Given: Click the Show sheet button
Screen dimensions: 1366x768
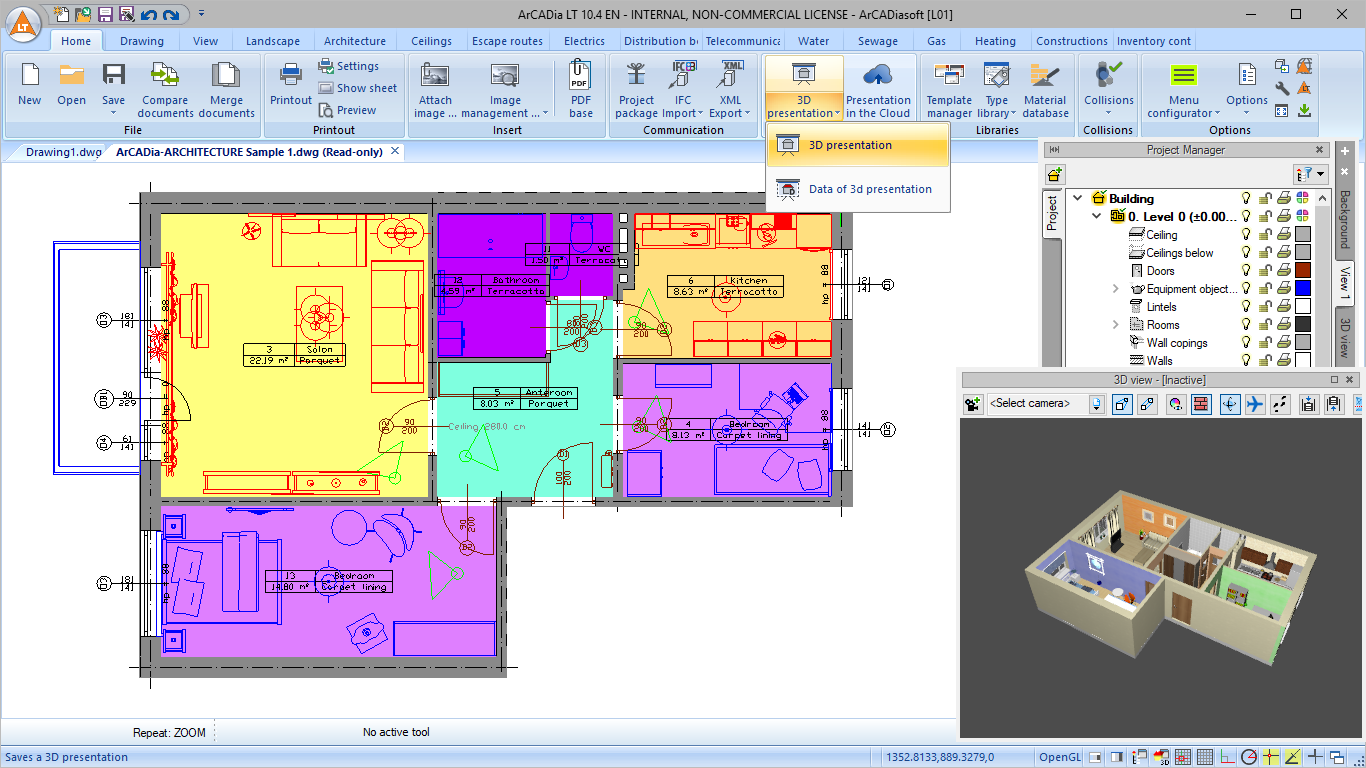Looking at the screenshot, I should click(x=358, y=88).
